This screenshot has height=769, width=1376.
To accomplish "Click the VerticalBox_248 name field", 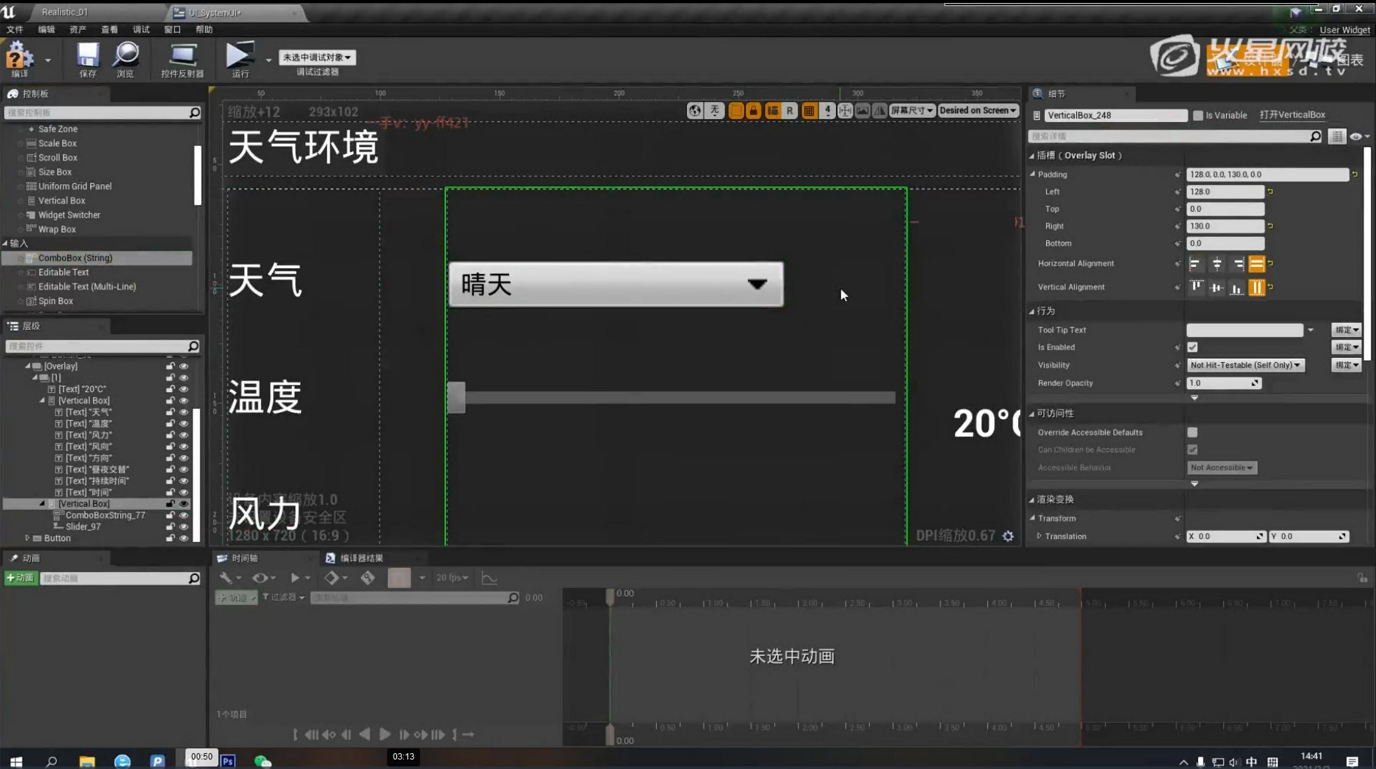I will click(x=1115, y=115).
